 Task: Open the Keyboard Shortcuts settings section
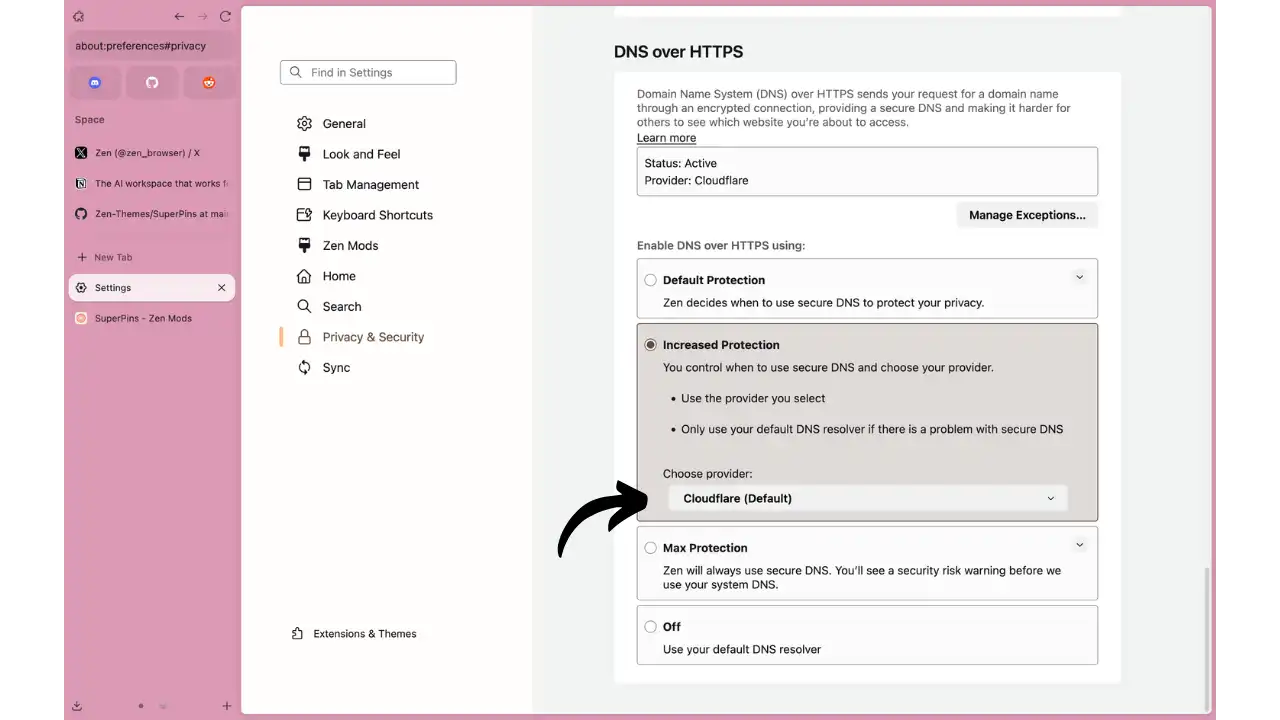click(x=377, y=215)
